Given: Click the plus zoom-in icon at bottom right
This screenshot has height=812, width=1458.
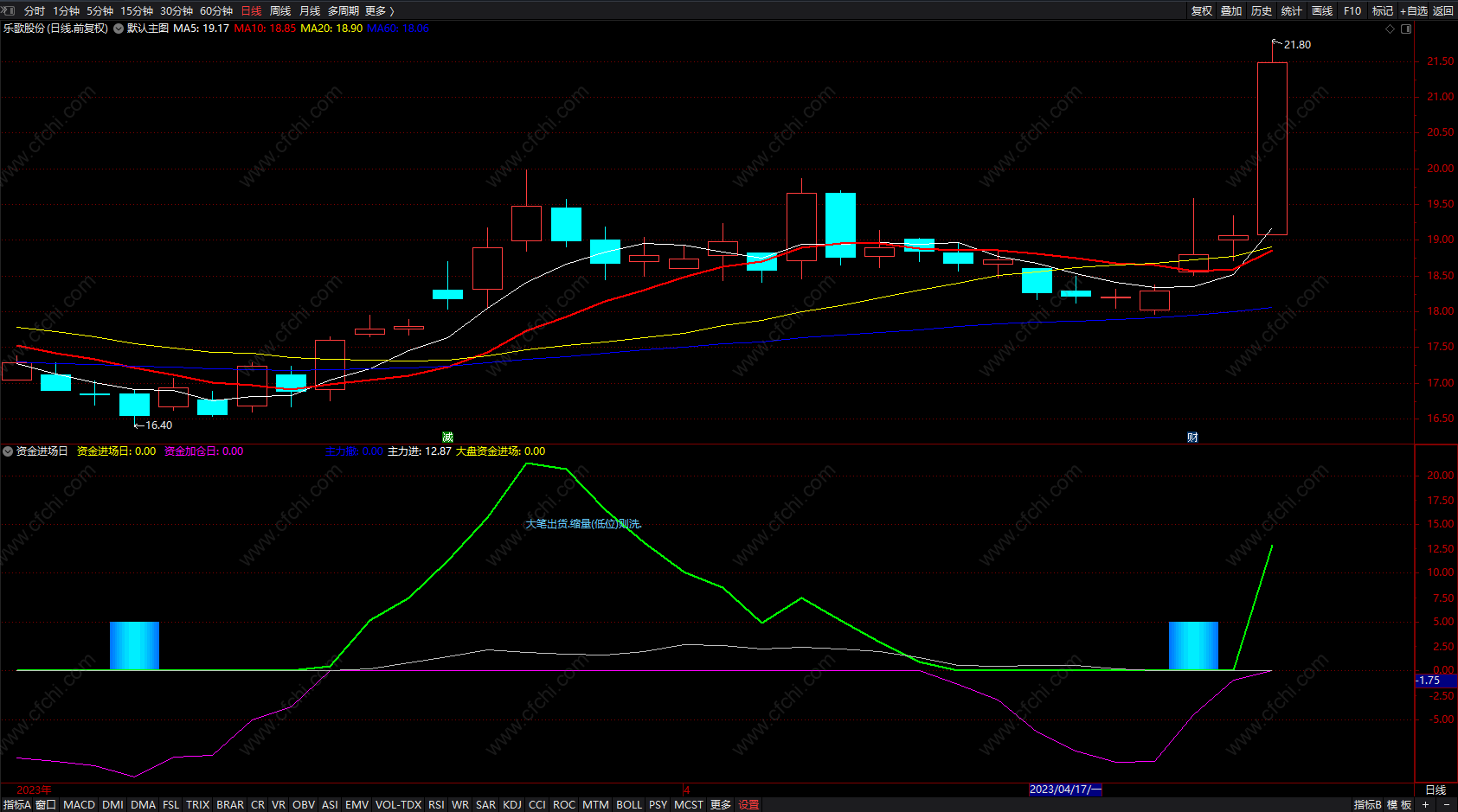Looking at the screenshot, I should click(1426, 804).
